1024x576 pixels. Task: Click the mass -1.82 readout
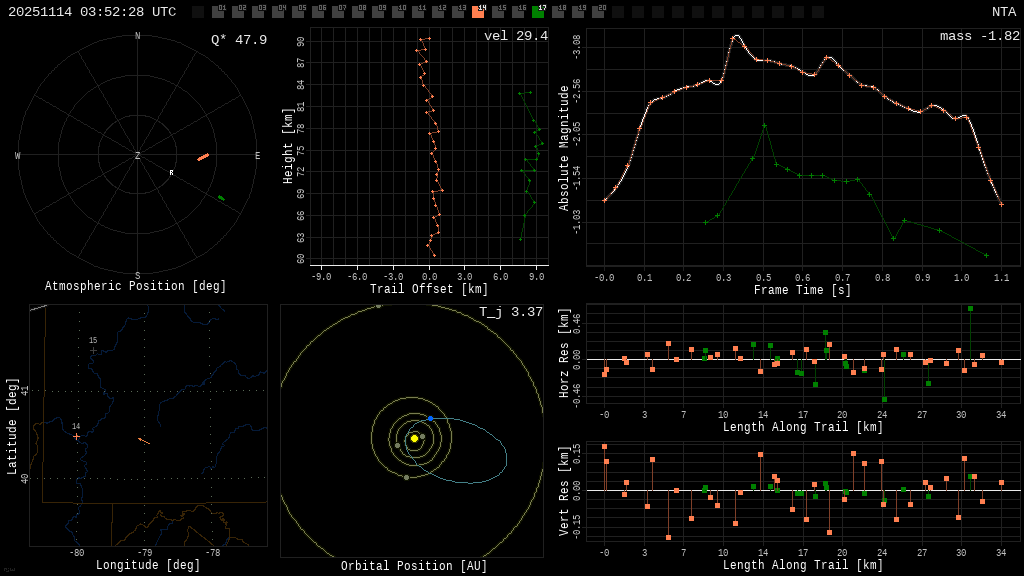[x=979, y=36]
